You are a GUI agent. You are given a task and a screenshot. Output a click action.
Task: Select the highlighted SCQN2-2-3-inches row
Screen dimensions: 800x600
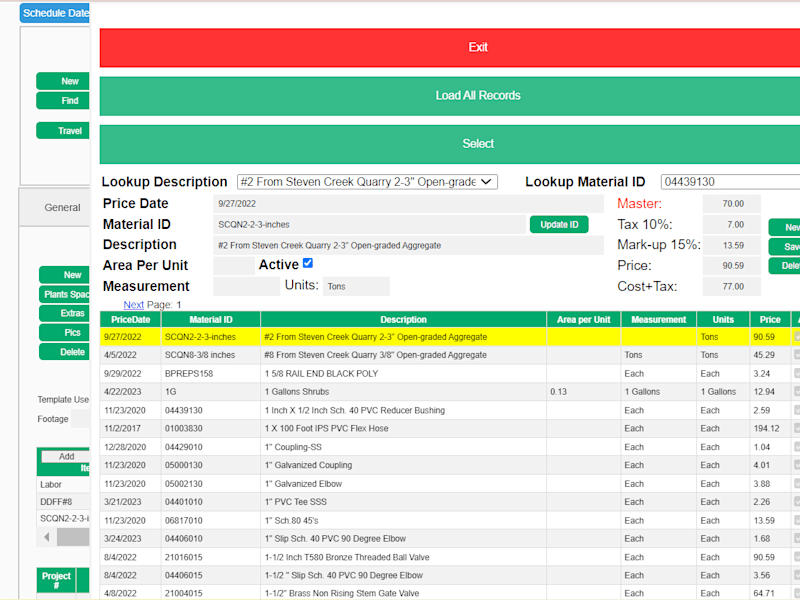pyautogui.click(x=449, y=337)
